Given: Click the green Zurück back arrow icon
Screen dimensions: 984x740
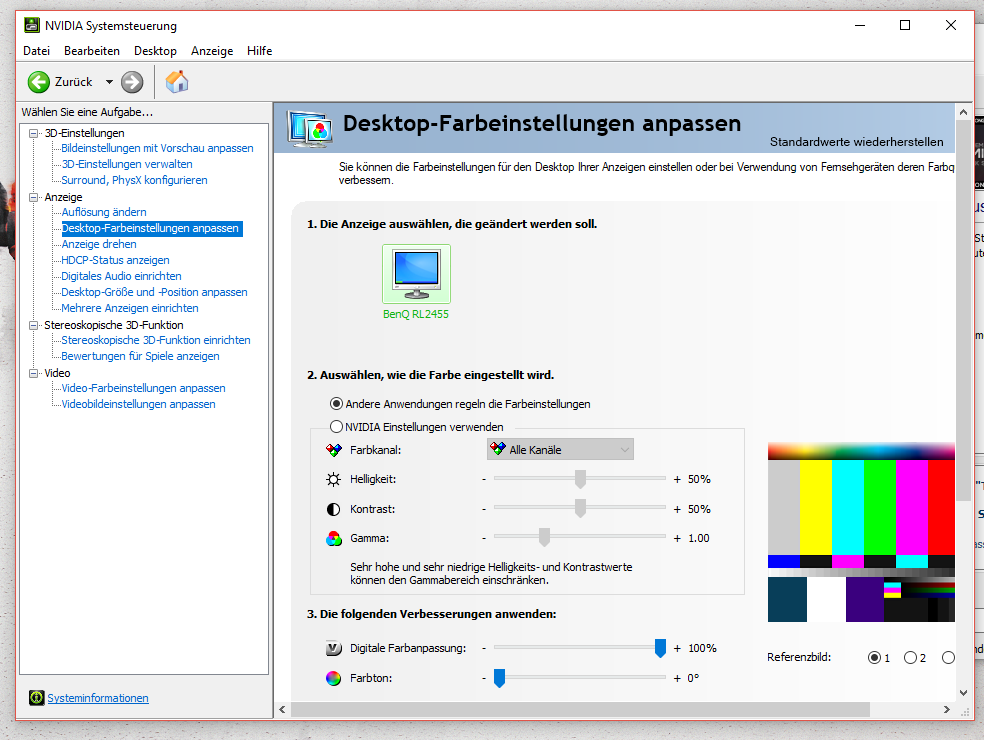Looking at the screenshot, I should point(38,82).
